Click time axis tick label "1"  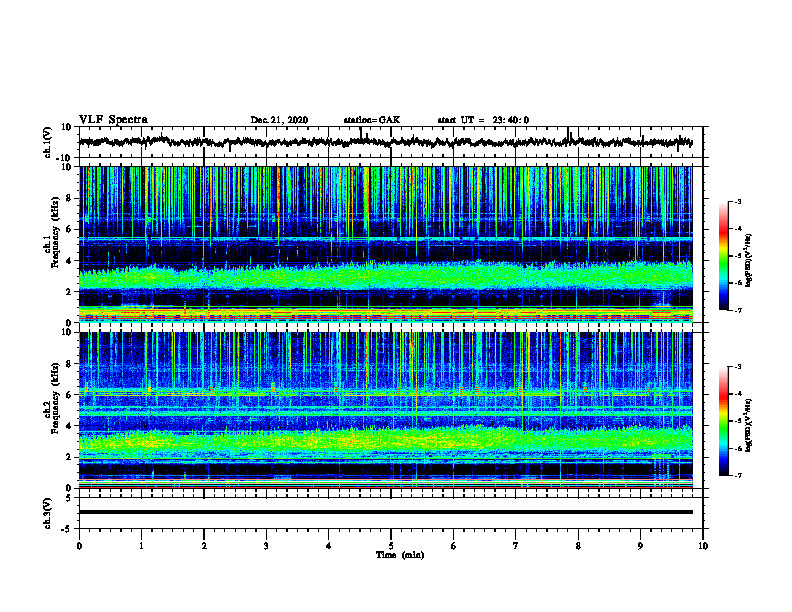tap(141, 546)
